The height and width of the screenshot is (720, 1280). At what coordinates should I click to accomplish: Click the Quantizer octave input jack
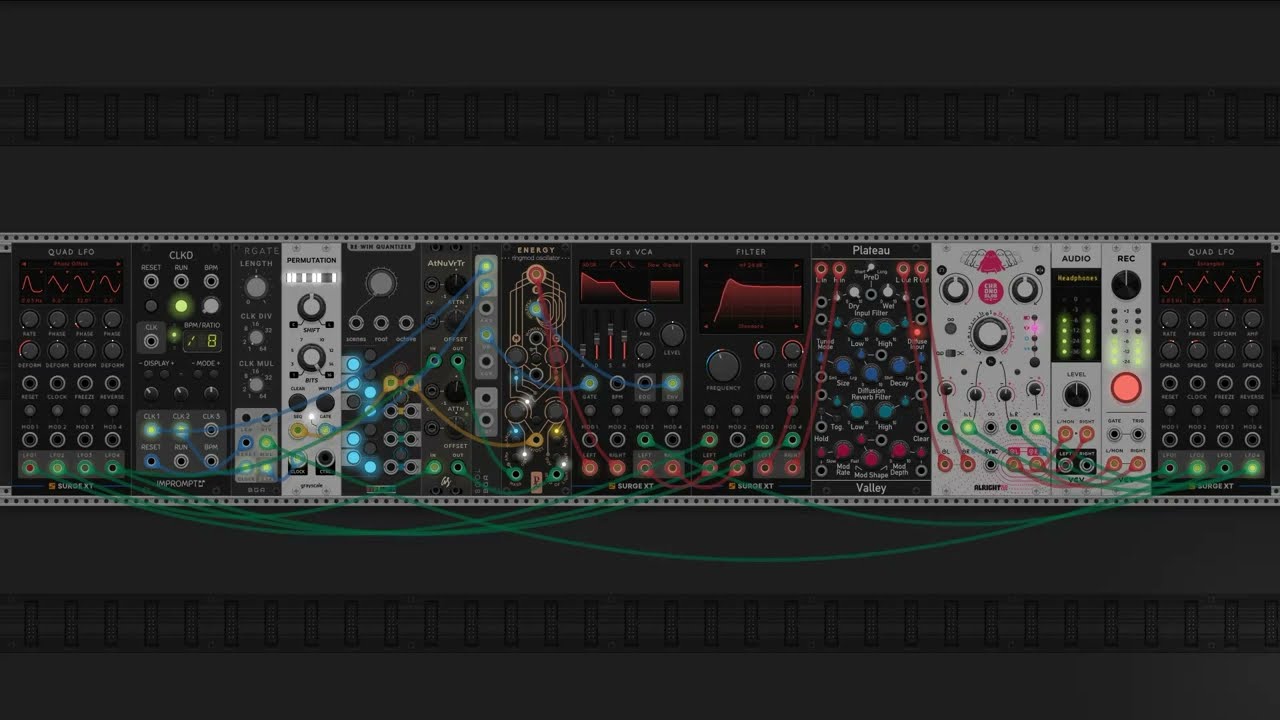point(406,323)
